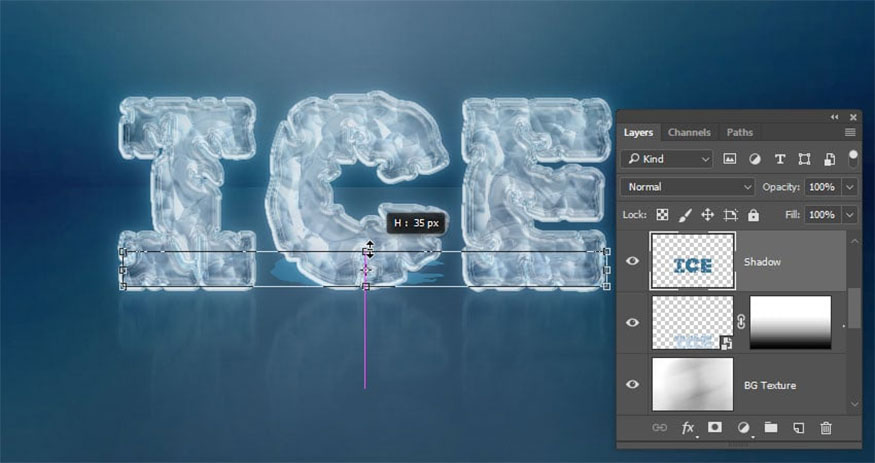The width and height of the screenshot is (875, 463).
Task: Select the reflection smart object thumbnail
Action: tap(693, 322)
